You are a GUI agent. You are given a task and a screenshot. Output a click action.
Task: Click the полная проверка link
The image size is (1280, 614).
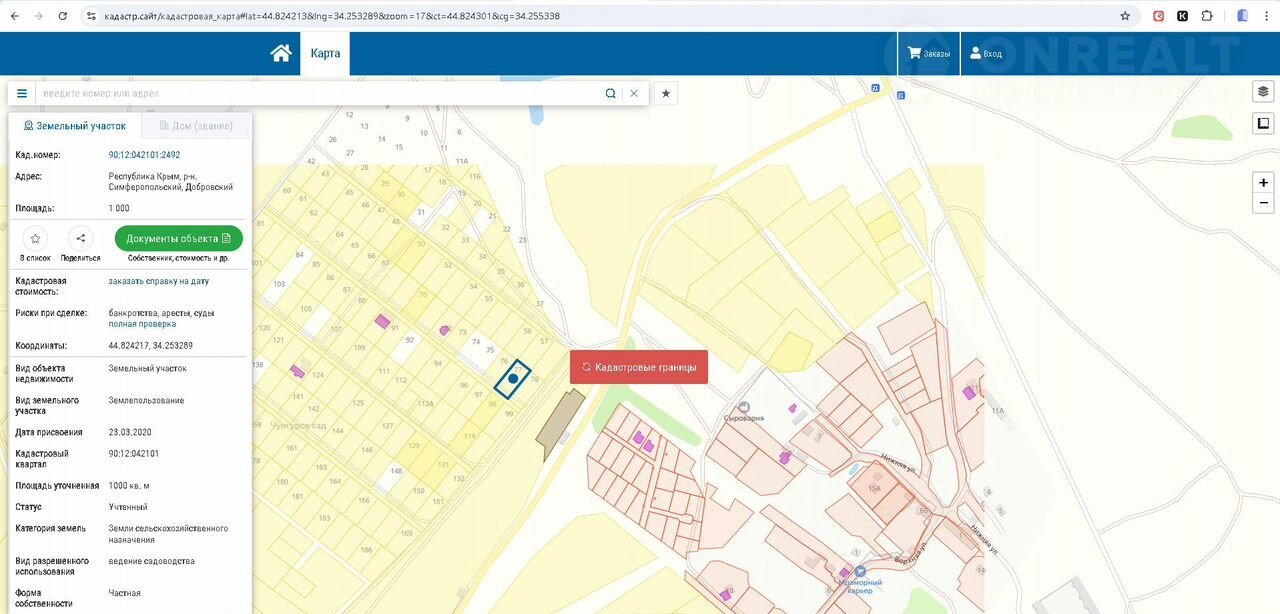[x=142, y=324]
